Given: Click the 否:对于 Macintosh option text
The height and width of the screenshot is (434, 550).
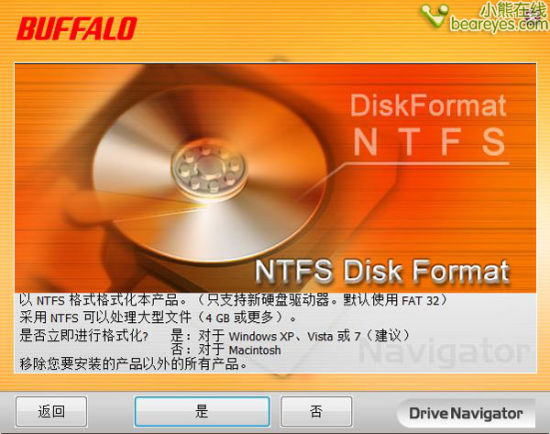Looking at the screenshot, I should pyautogui.click(x=226, y=350).
